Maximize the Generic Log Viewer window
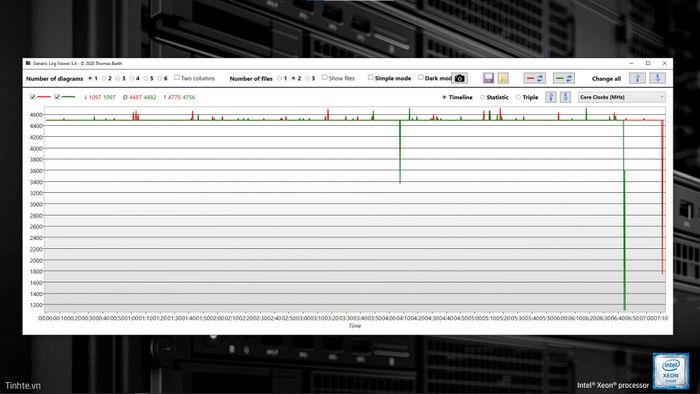The height and width of the screenshot is (394, 700). [x=648, y=63]
